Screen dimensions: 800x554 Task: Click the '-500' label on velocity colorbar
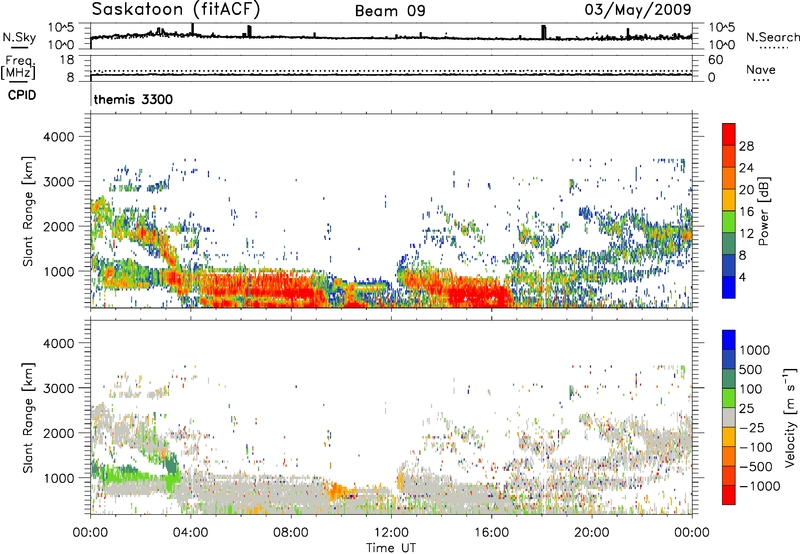tap(756, 466)
